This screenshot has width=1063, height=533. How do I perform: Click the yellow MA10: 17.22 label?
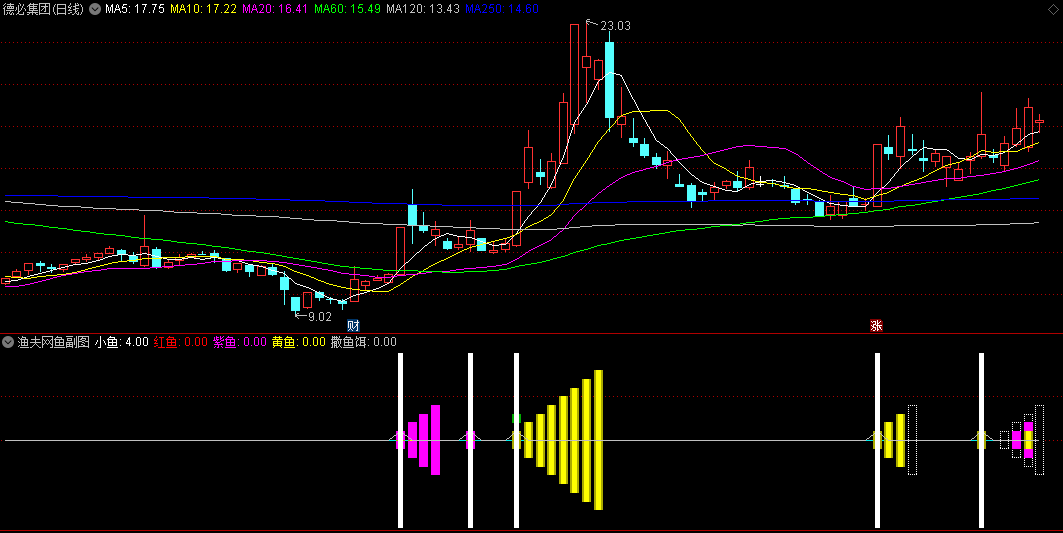click(203, 9)
